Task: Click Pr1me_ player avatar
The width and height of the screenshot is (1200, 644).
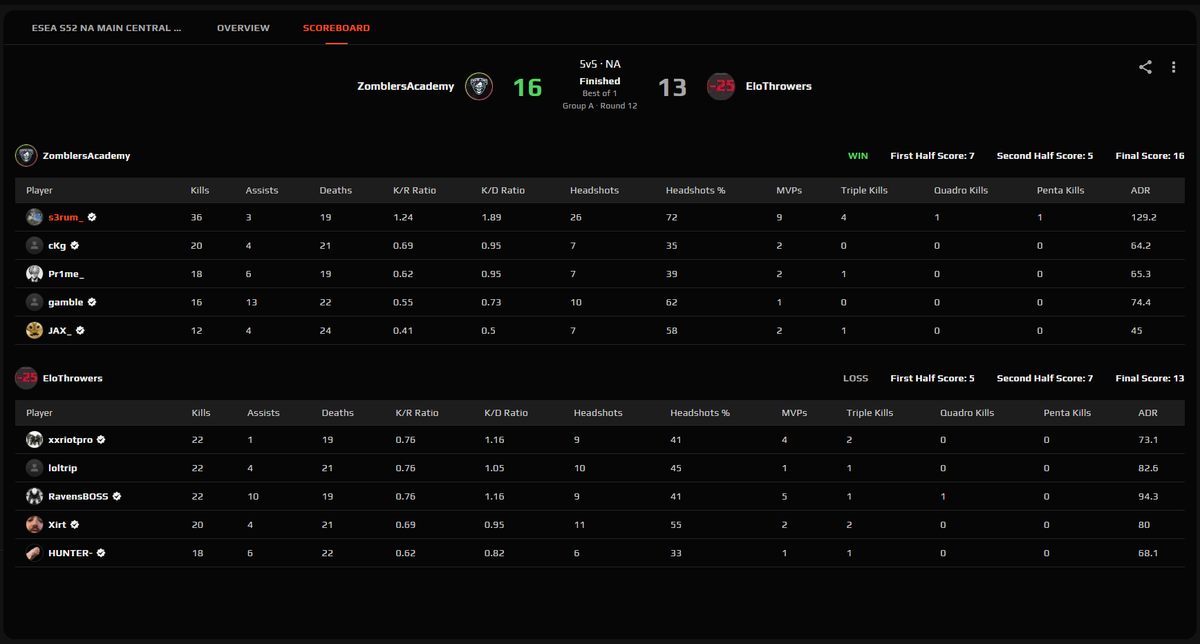Action: point(35,273)
